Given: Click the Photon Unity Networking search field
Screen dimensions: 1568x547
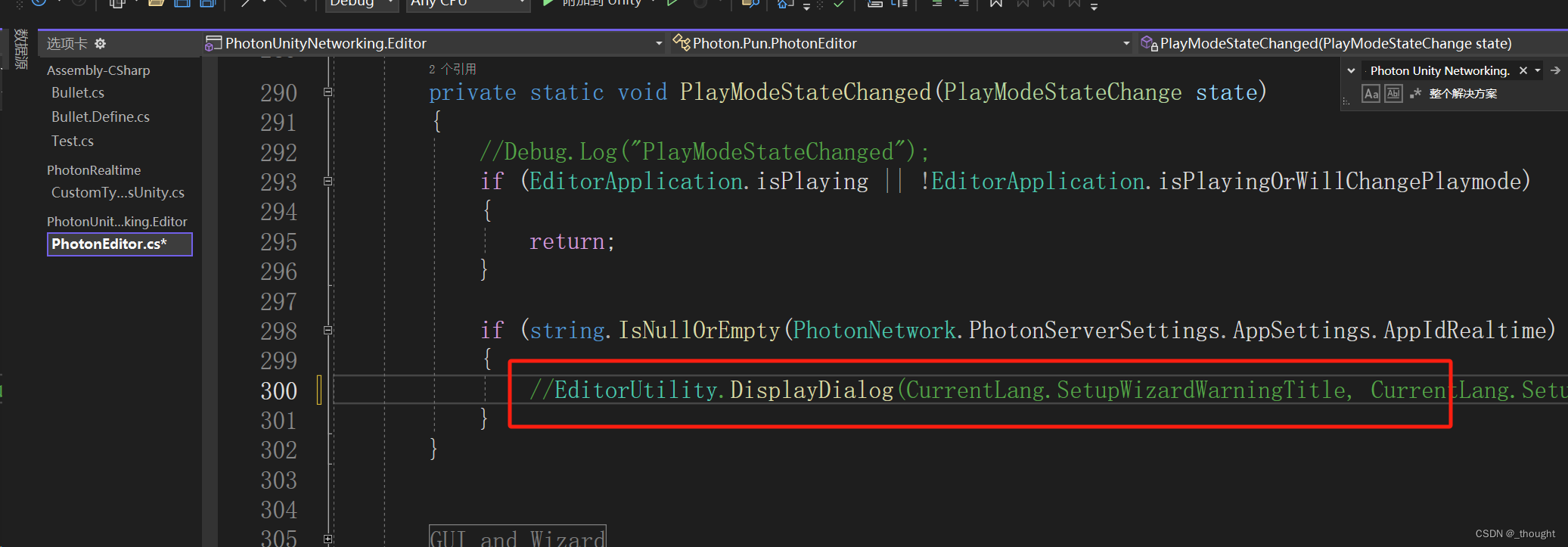Looking at the screenshot, I should [x=1439, y=70].
